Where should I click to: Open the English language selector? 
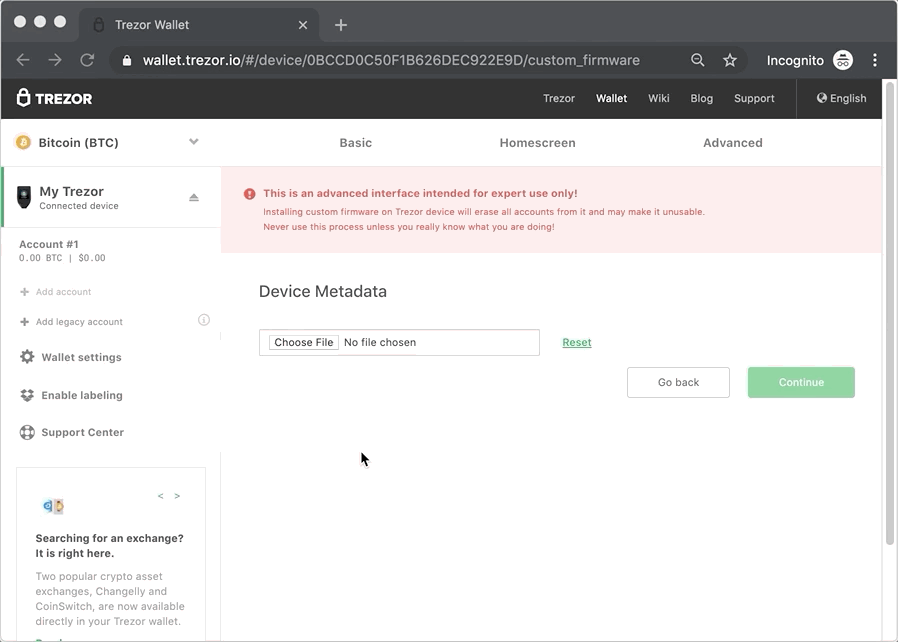(841, 98)
